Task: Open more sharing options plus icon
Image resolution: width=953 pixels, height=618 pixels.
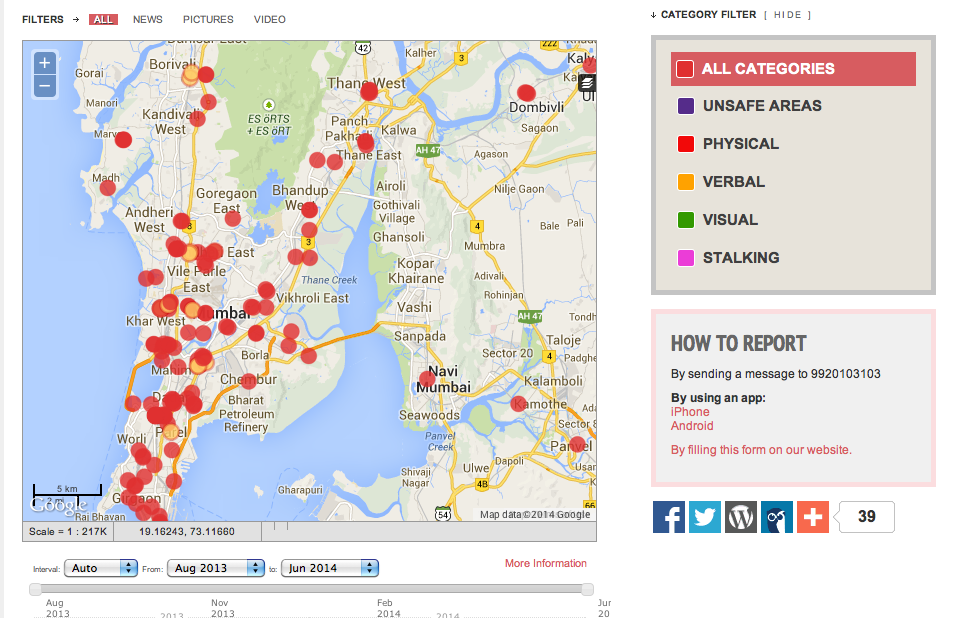Action: coord(813,517)
